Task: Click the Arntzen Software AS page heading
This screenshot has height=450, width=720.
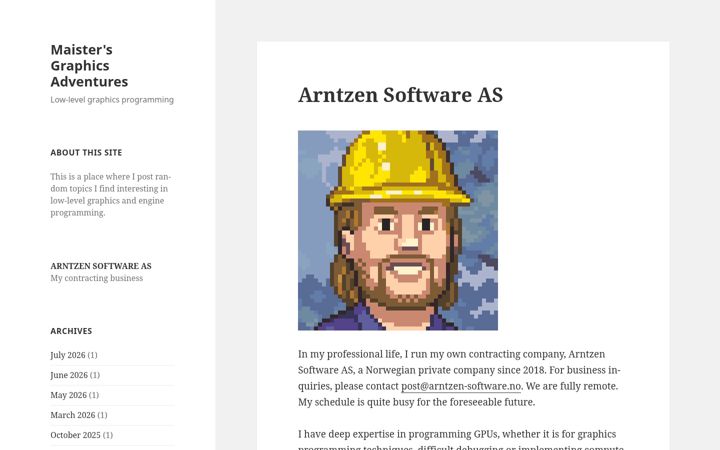Action: pyautogui.click(x=400, y=95)
